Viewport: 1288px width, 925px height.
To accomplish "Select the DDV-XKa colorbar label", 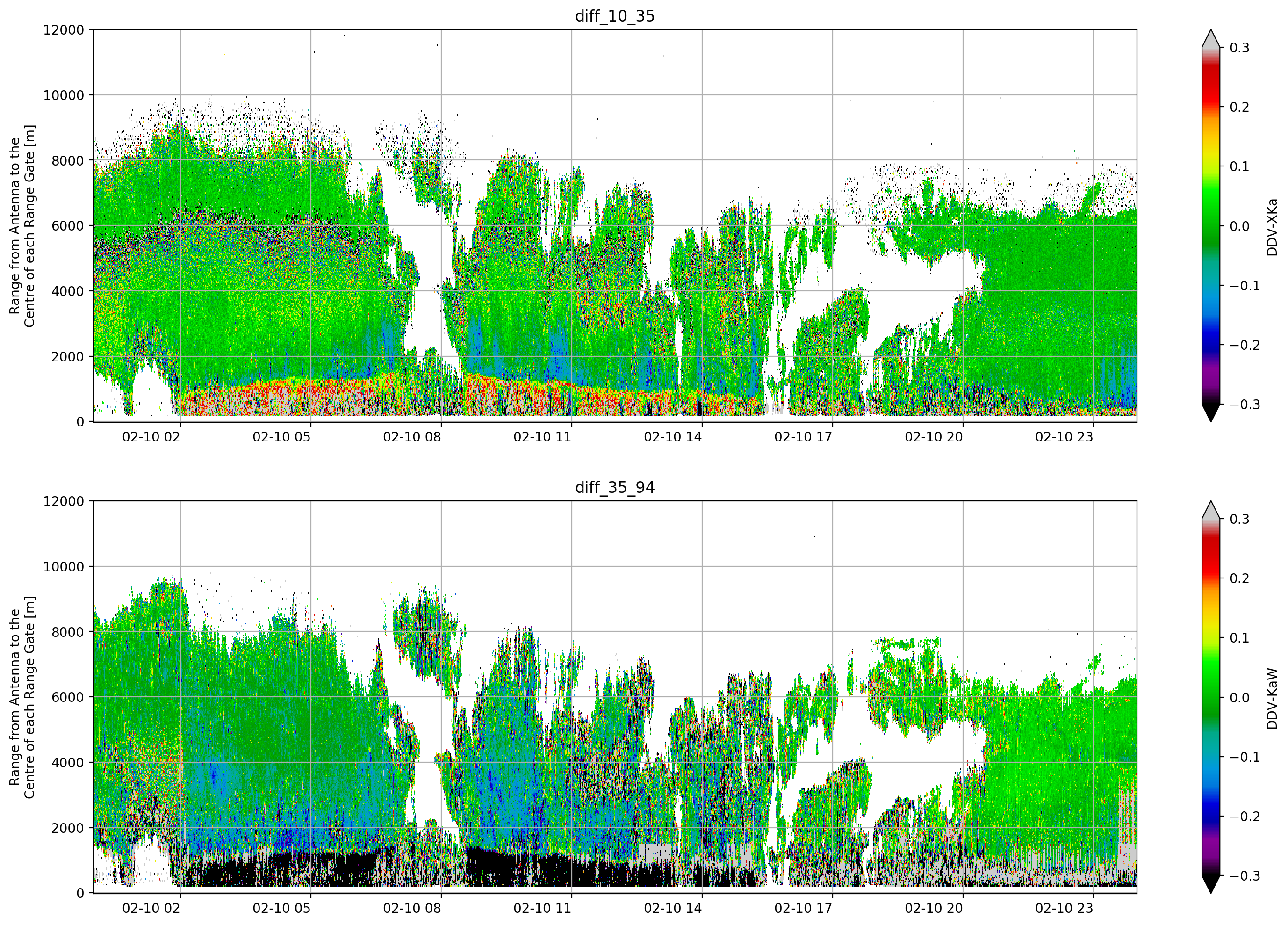I will coord(1272,227).
